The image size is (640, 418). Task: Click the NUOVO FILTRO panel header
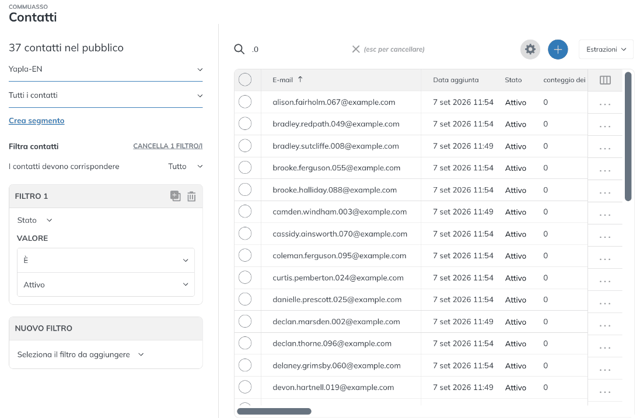point(106,329)
